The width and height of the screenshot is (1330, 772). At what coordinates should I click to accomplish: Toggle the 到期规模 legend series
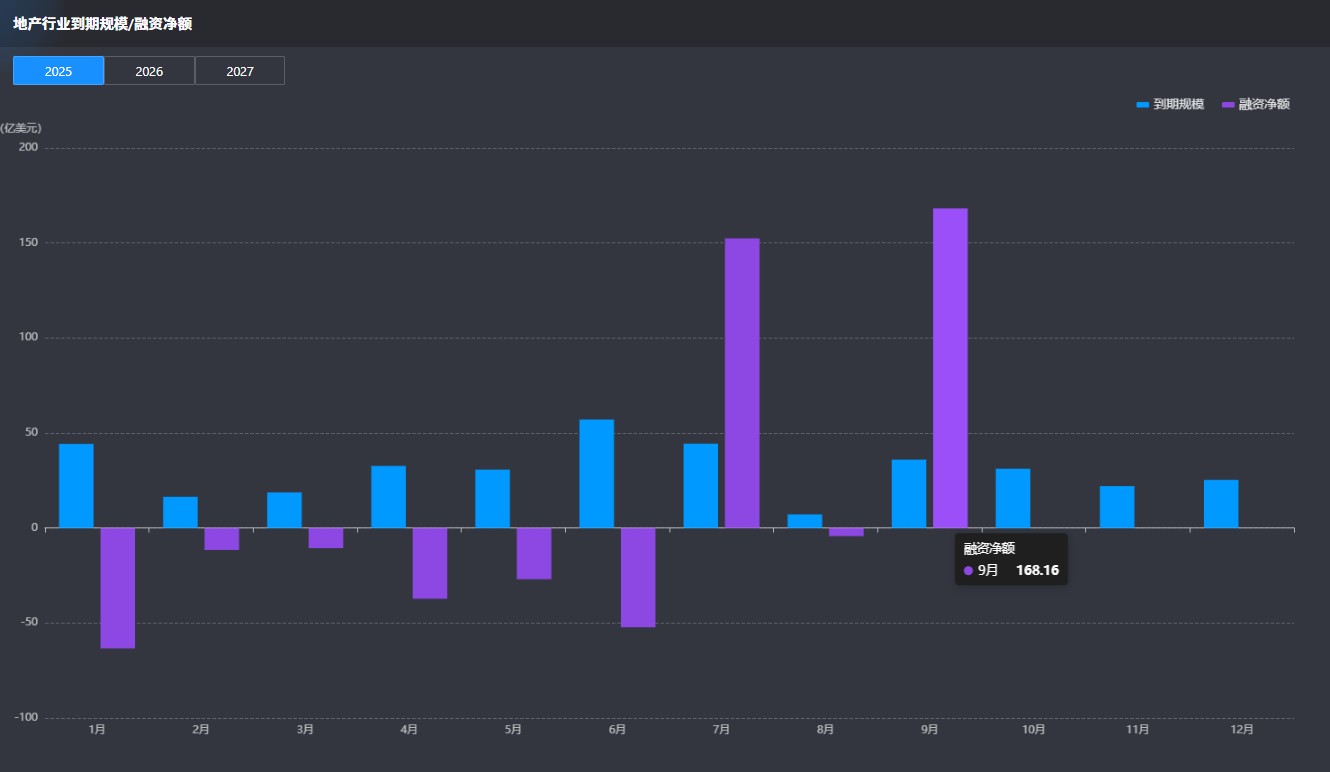1178,104
